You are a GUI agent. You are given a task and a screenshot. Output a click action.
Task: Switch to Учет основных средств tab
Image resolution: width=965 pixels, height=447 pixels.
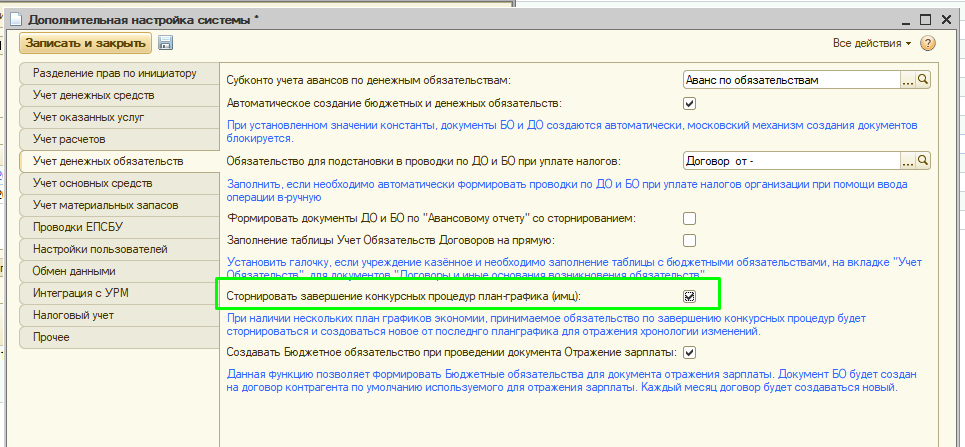[x=92, y=183]
